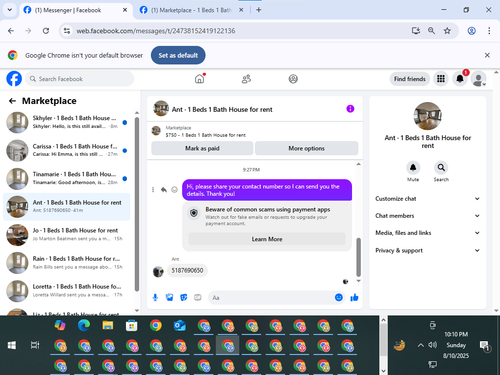The height and width of the screenshot is (375, 500).
Task: Open the emoji picker in message box
Action: point(339,297)
